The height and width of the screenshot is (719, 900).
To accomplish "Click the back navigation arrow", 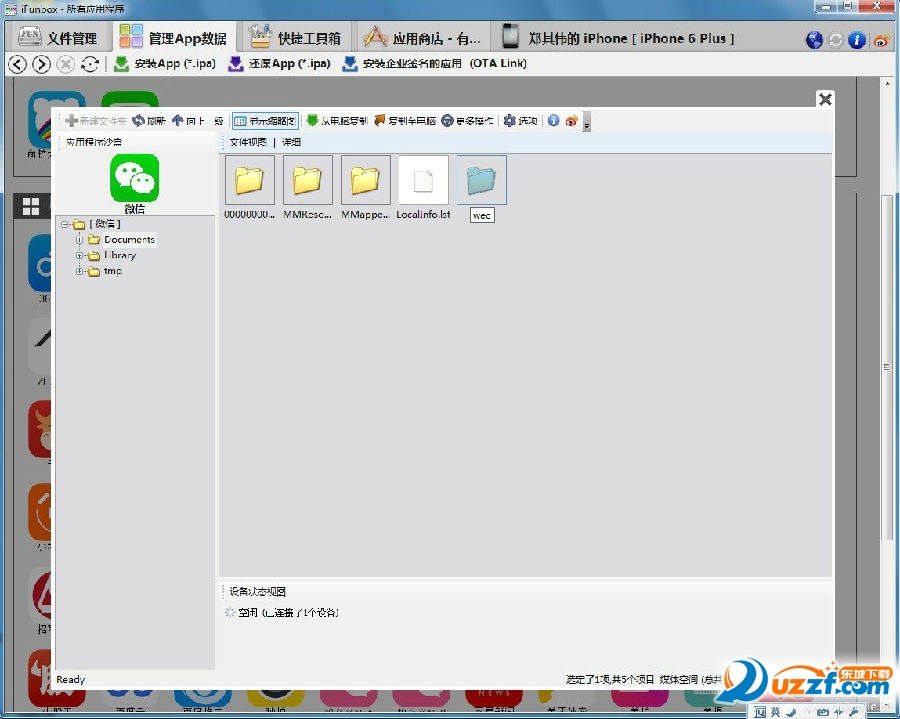I will (x=18, y=64).
